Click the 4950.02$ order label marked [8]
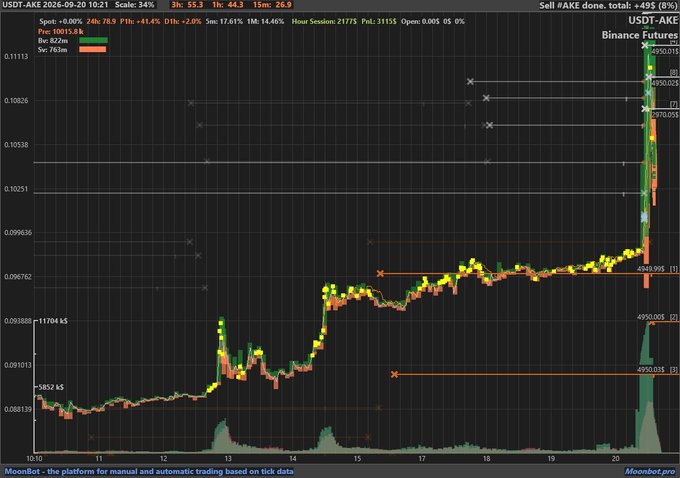This screenshot has height=478, width=680. click(665, 83)
